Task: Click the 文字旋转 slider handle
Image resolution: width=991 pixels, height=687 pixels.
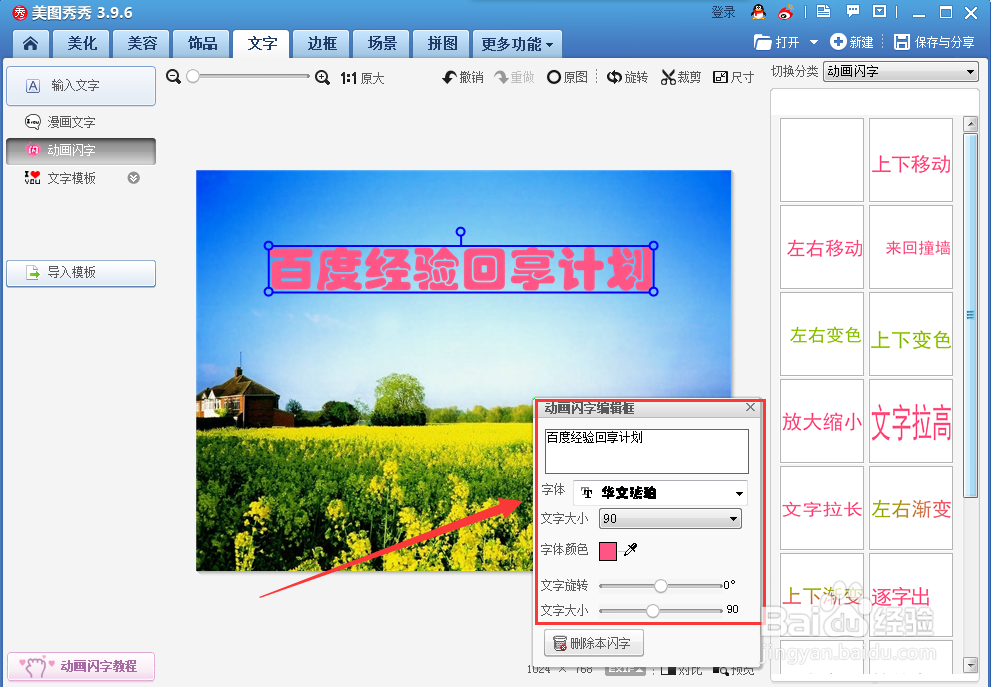Action: point(660,586)
